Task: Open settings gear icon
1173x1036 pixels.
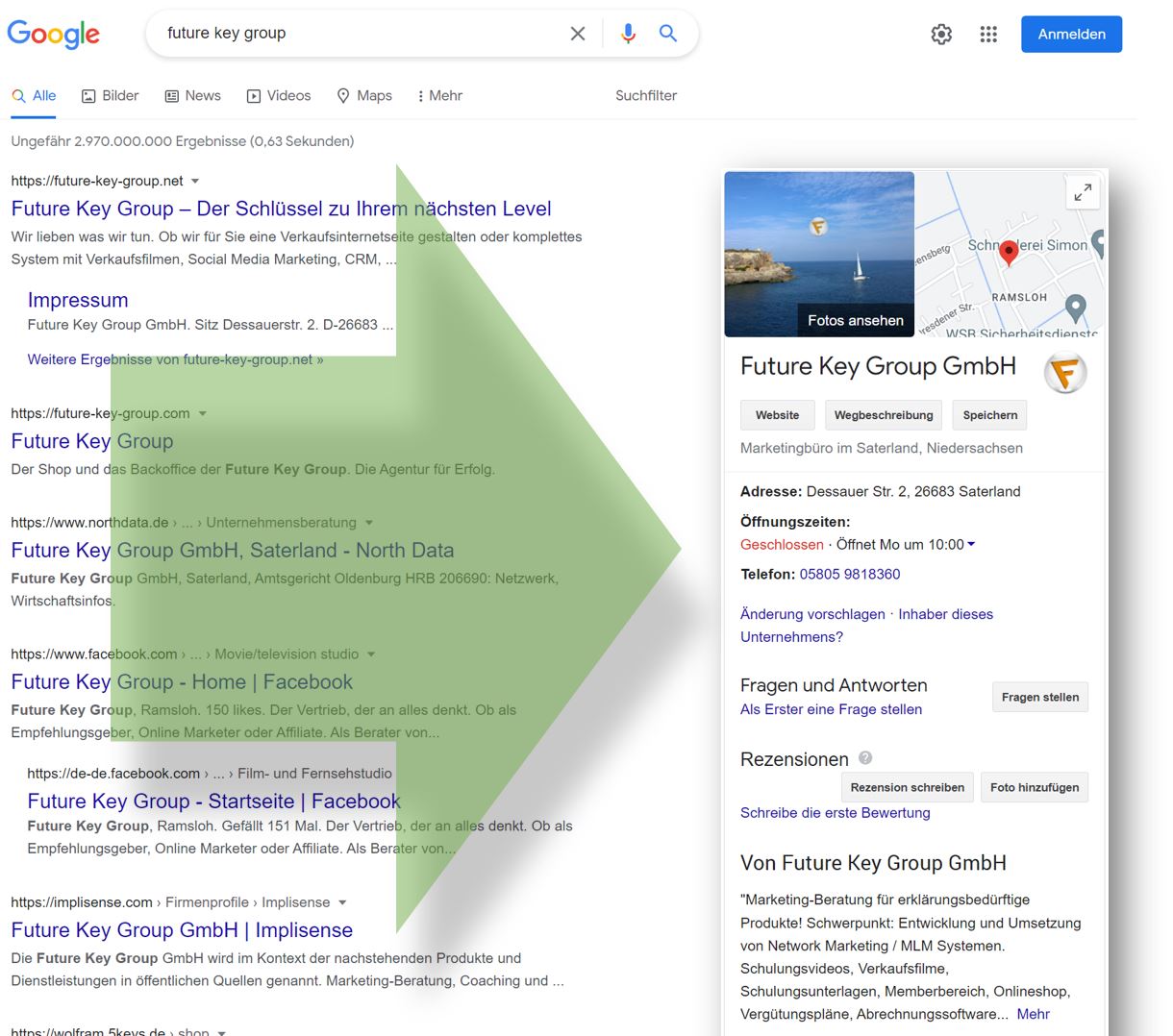Action: [x=941, y=35]
